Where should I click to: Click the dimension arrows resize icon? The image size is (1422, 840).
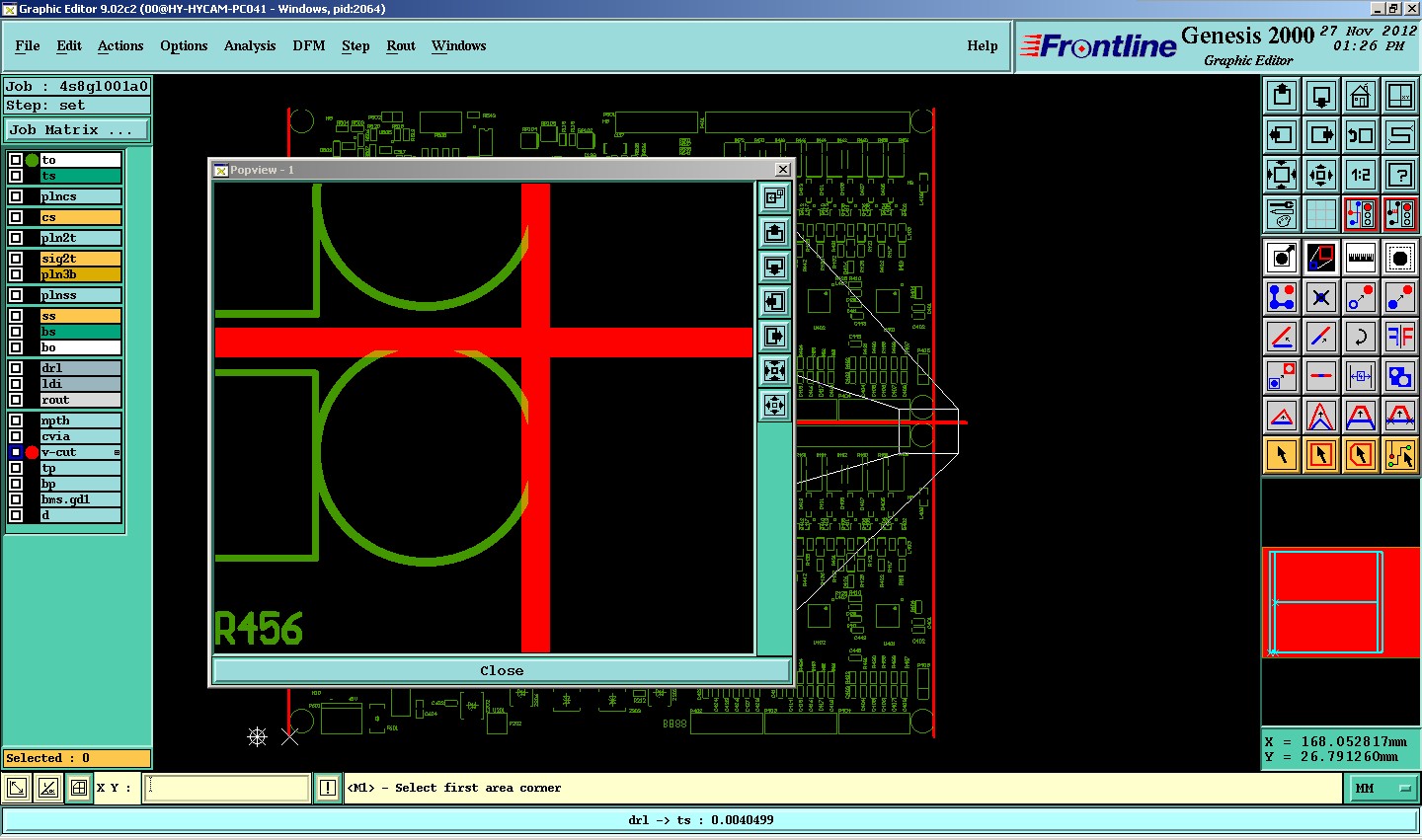(x=1361, y=376)
